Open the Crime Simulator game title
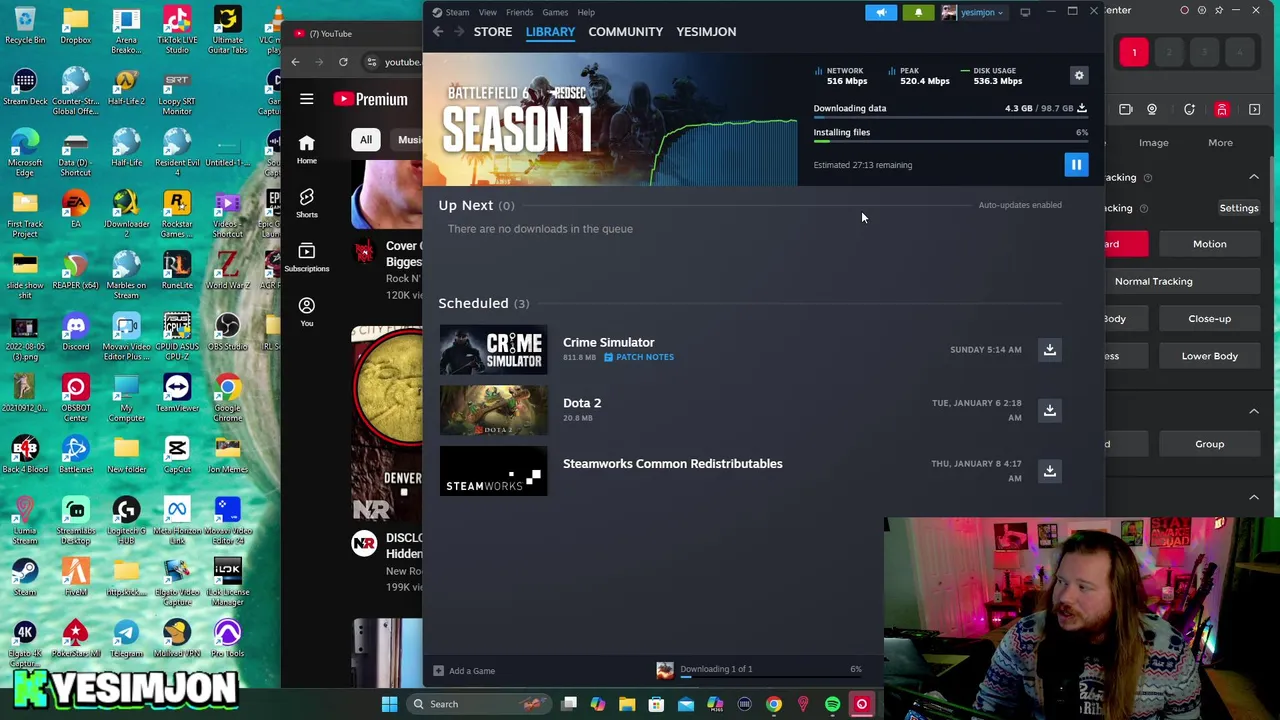The height and width of the screenshot is (720, 1280). pyautogui.click(x=608, y=342)
